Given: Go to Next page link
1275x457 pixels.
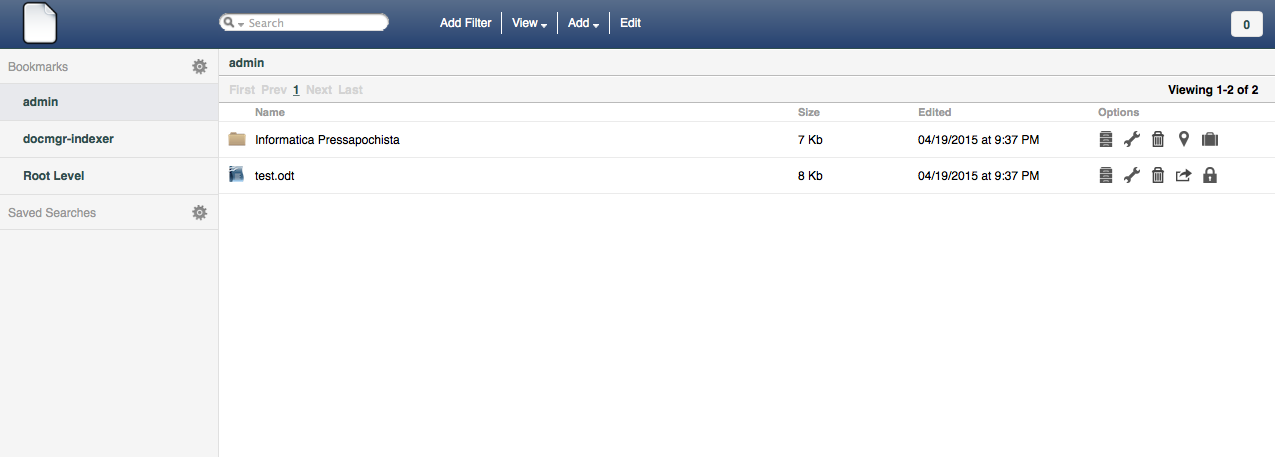Looking at the screenshot, I should (x=319, y=90).
